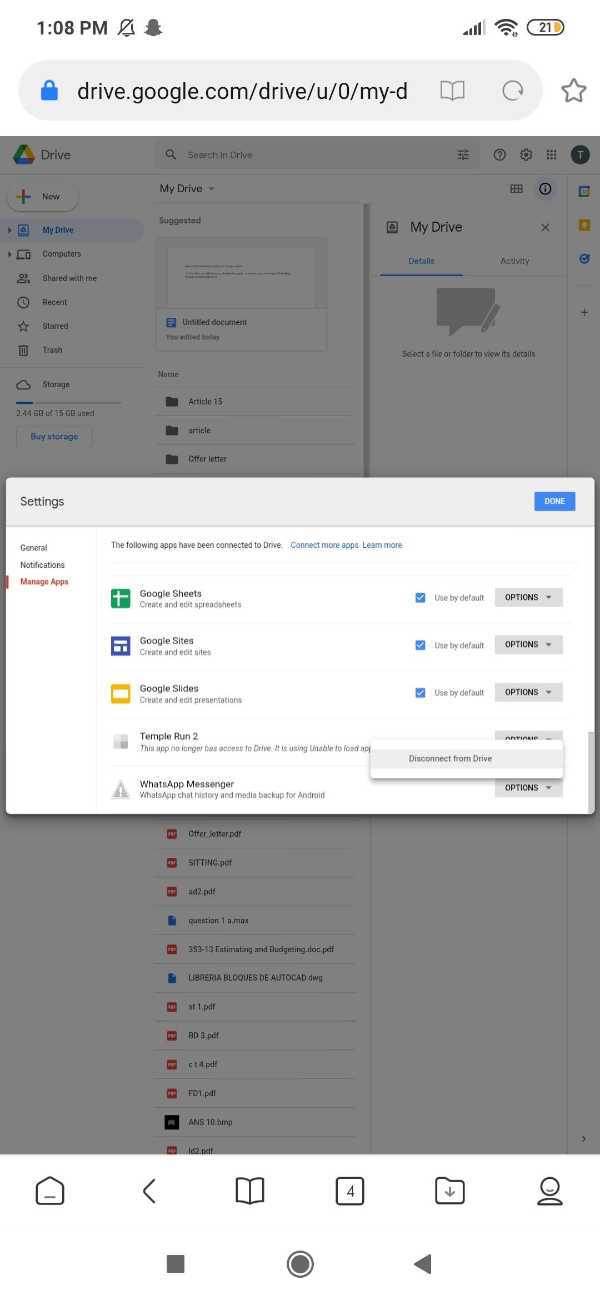
Task: Open the browser profile icon
Action: point(550,1190)
